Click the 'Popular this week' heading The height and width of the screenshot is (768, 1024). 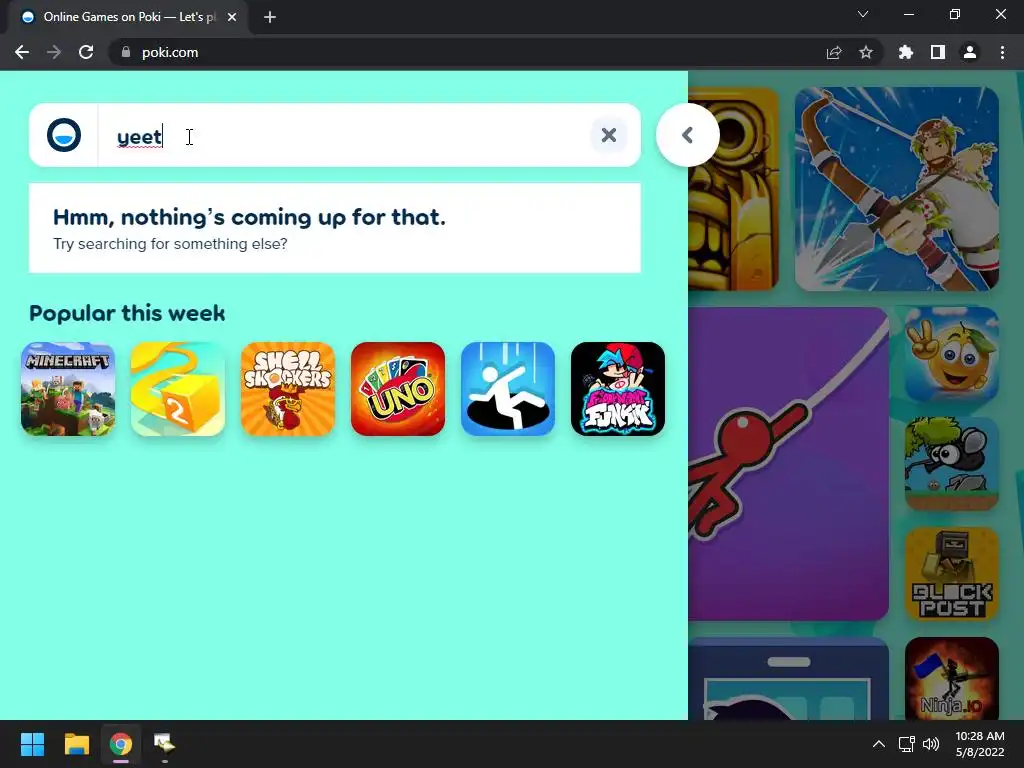click(127, 313)
